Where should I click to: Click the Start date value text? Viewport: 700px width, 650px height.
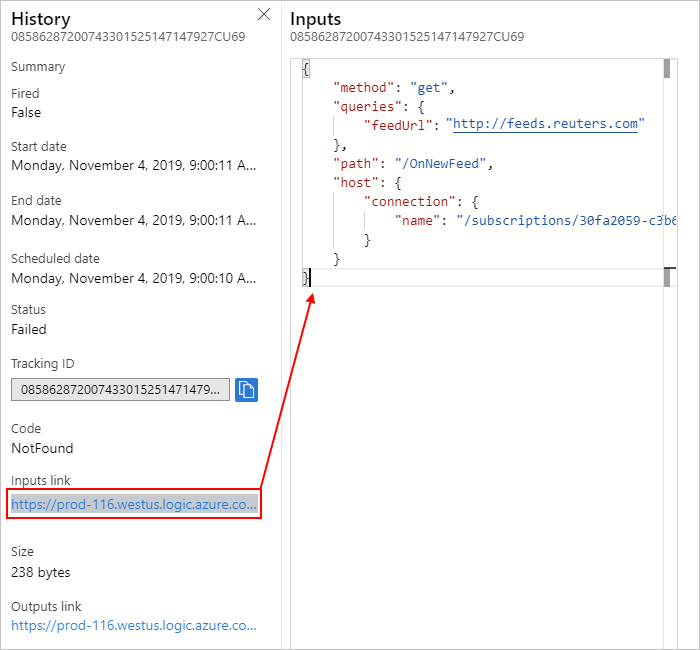pyautogui.click(x=133, y=165)
